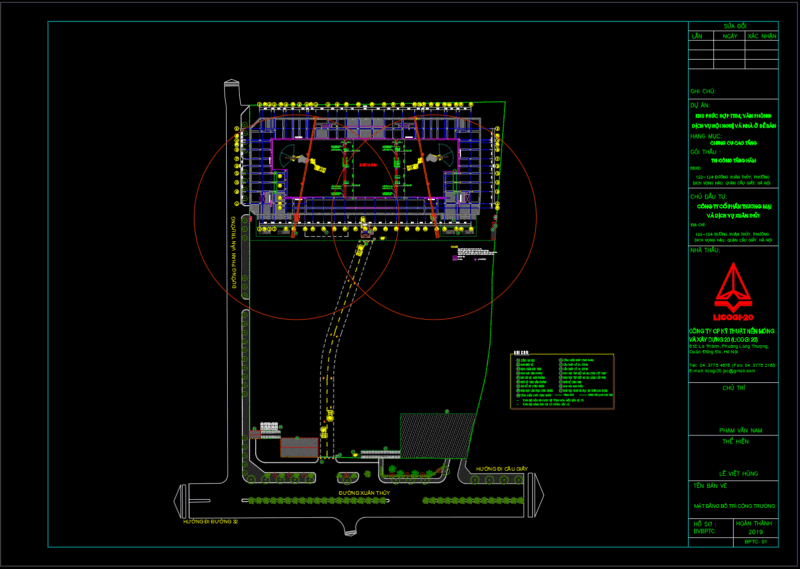Click the "HƯỚNG ĐI CẦU GIẤY" text
This screenshot has width=800, height=569.
(x=501, y=468)
